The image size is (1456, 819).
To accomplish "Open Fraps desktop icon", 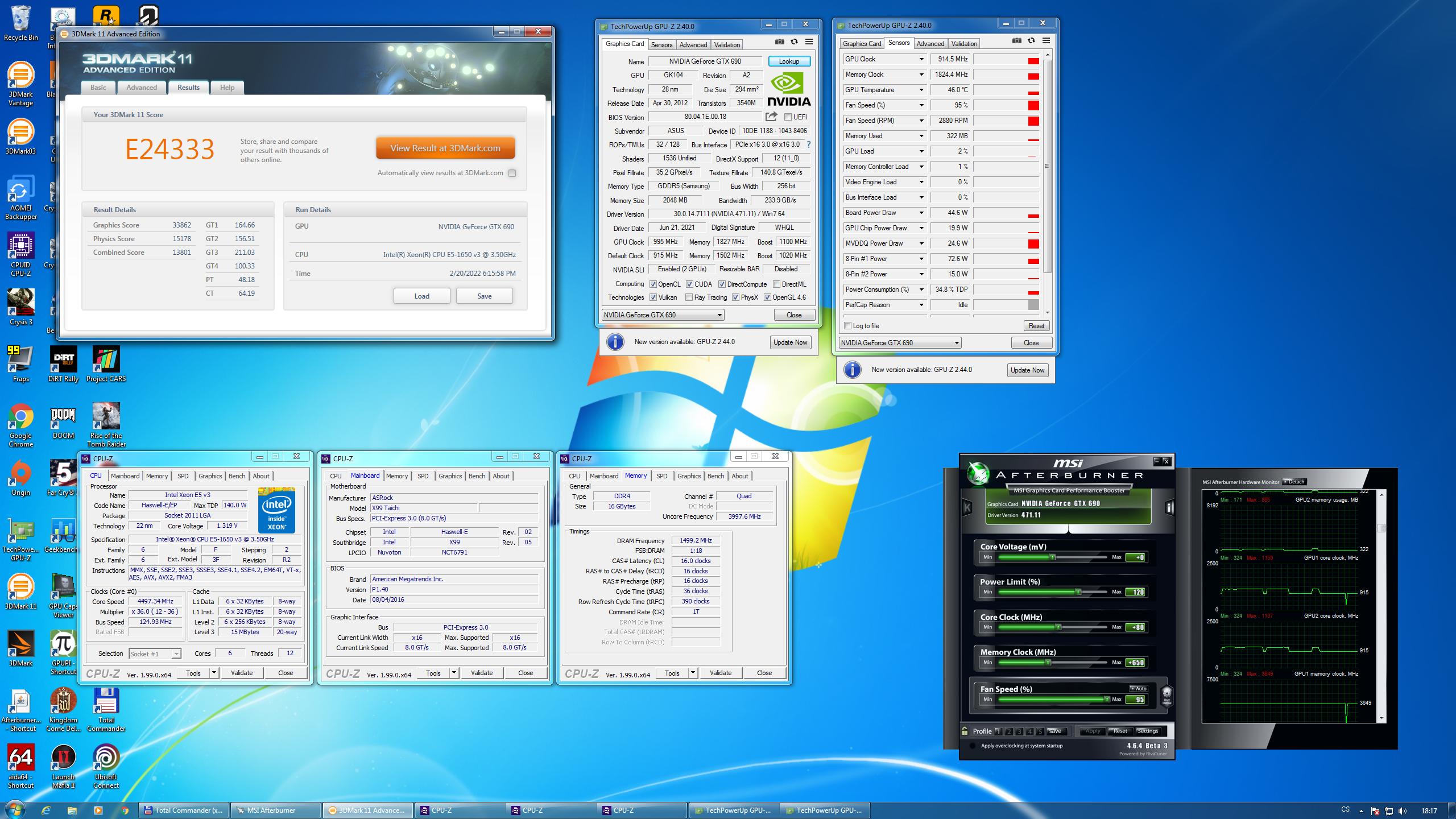I will [21, 364].
